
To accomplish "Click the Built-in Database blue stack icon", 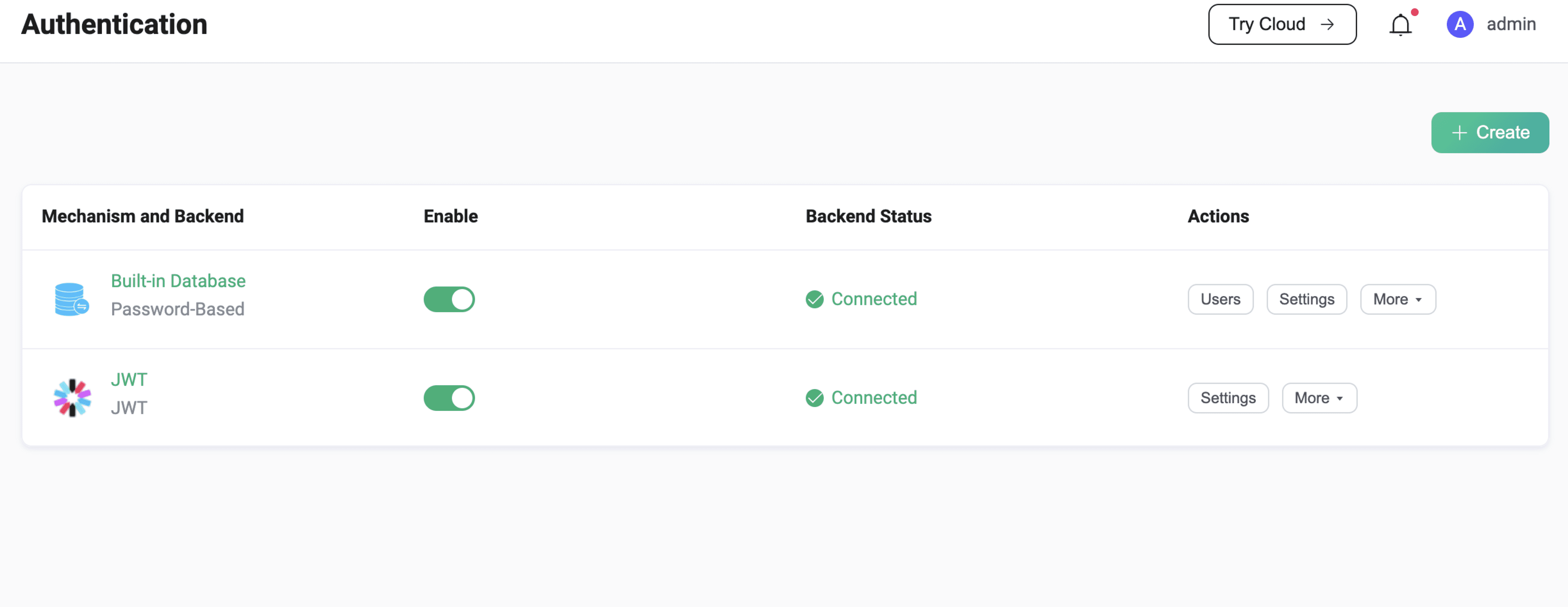I will [x=71, y=299].
